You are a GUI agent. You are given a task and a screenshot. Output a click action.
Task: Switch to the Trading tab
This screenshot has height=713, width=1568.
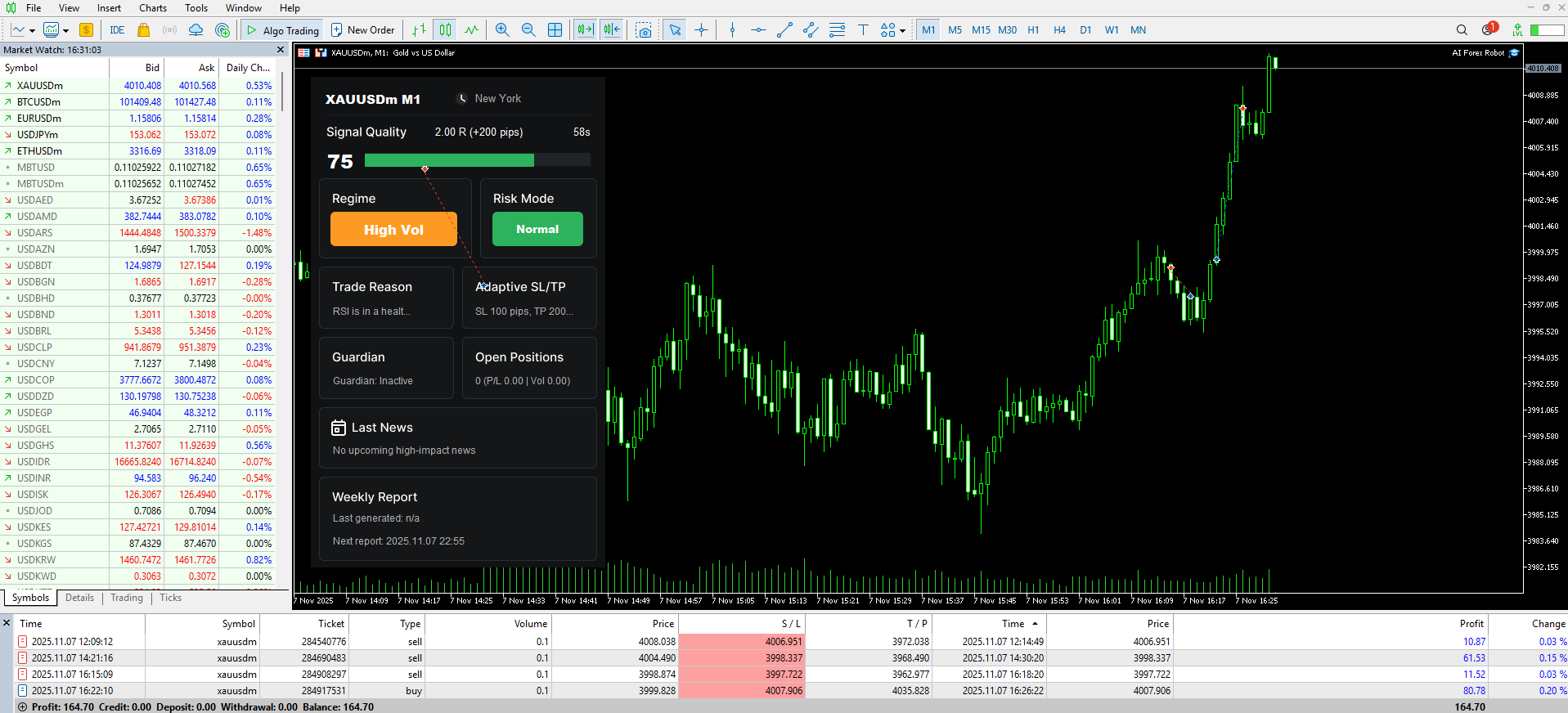coord(127,598)
